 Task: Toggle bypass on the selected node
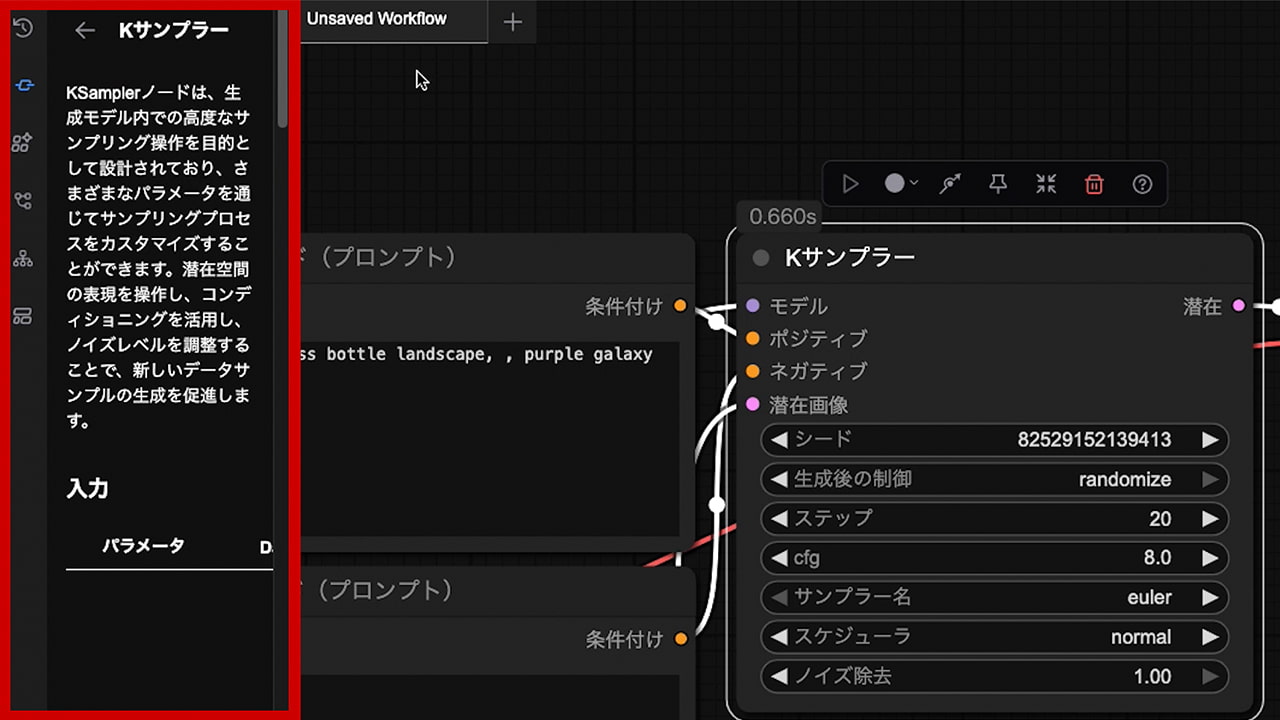pyautogui.click(x=949, y=184)
